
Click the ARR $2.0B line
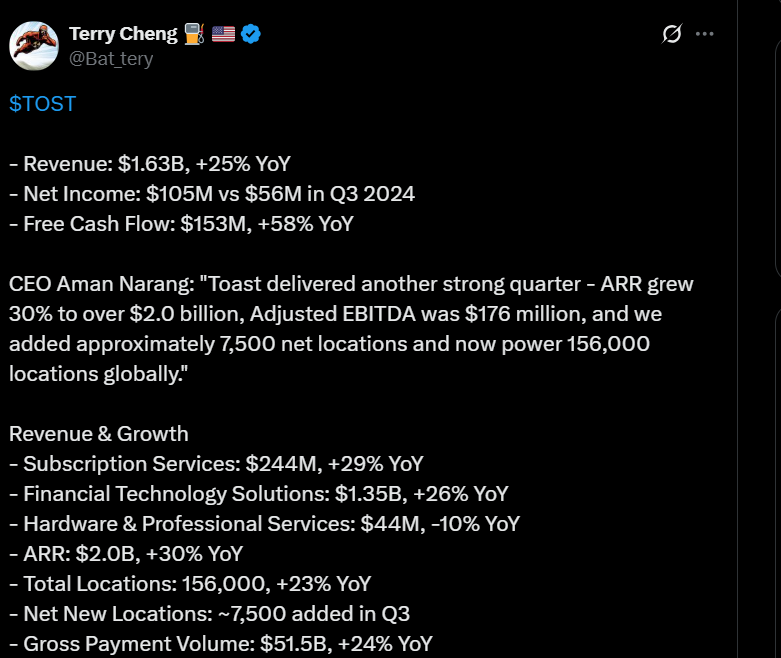126,554
